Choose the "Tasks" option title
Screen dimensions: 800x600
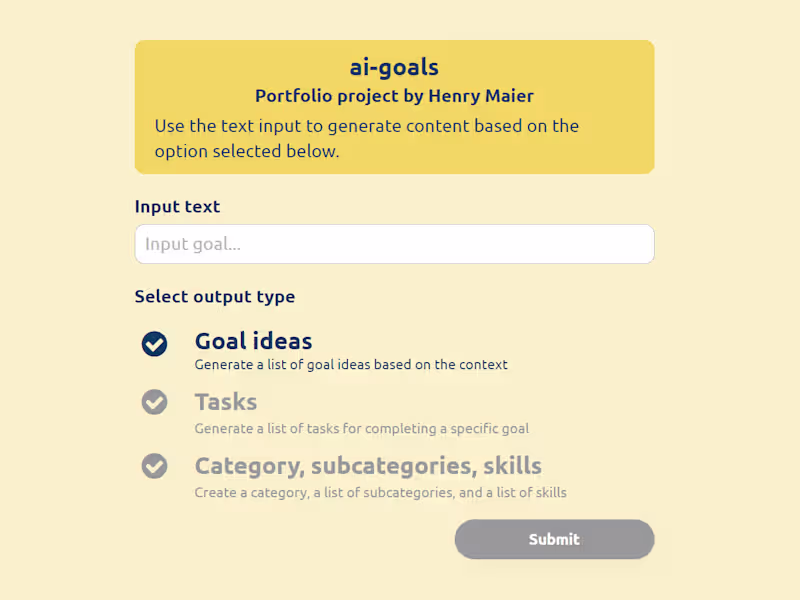[x=226, y=402]
